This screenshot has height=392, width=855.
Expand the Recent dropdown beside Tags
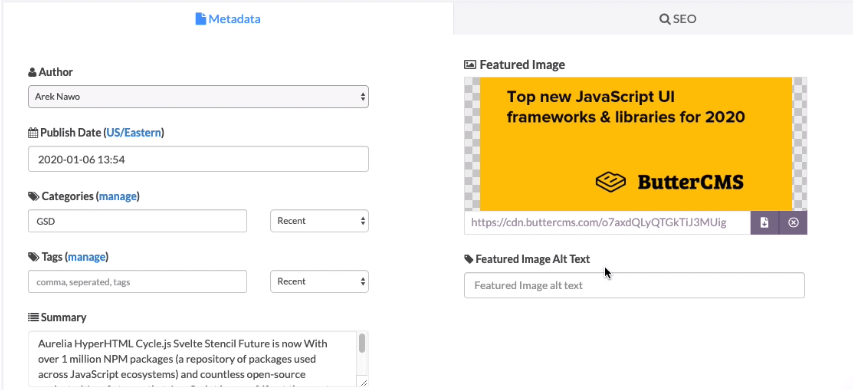point(320,282)
